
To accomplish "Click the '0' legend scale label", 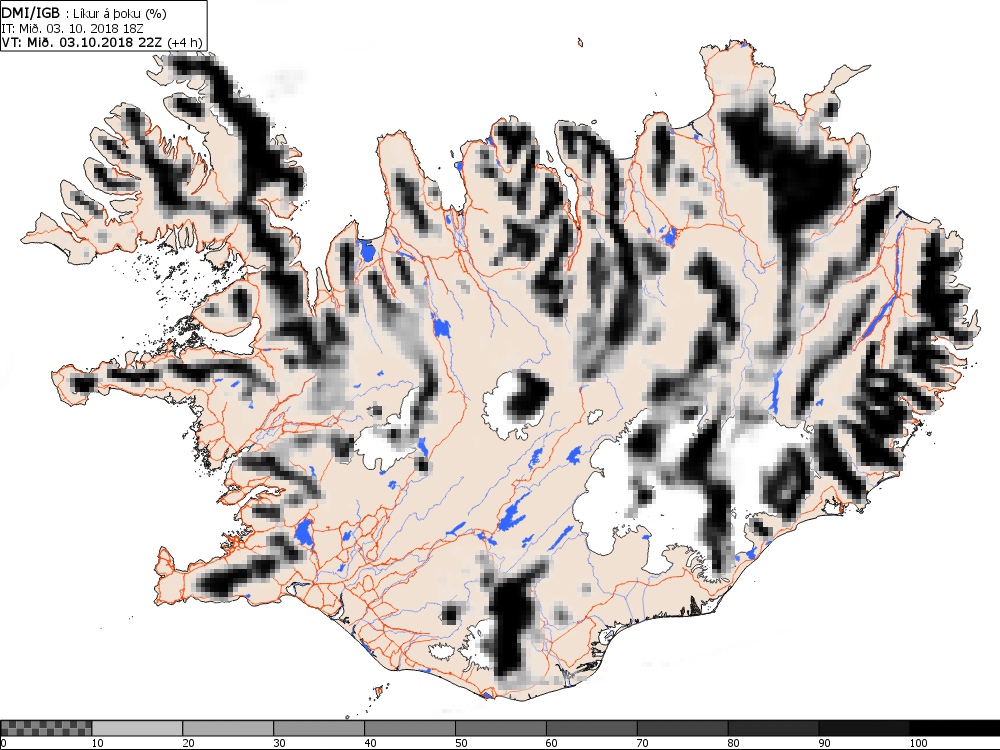I will [x=4, y=743].
